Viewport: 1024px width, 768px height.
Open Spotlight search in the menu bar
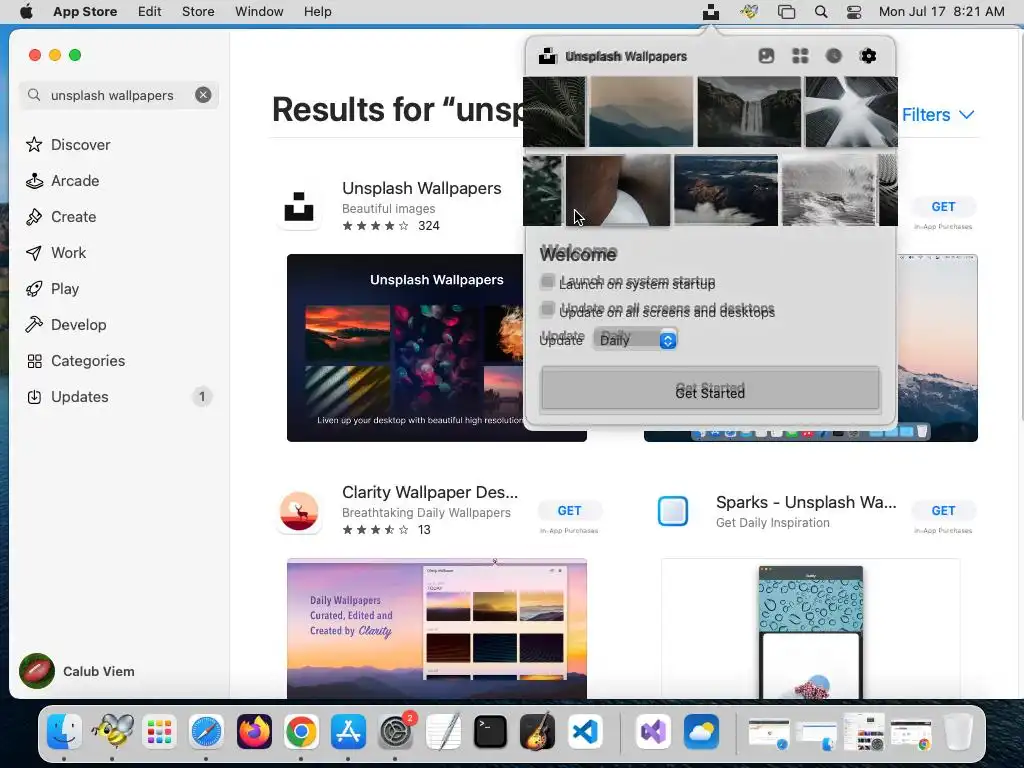pos(821,12)
